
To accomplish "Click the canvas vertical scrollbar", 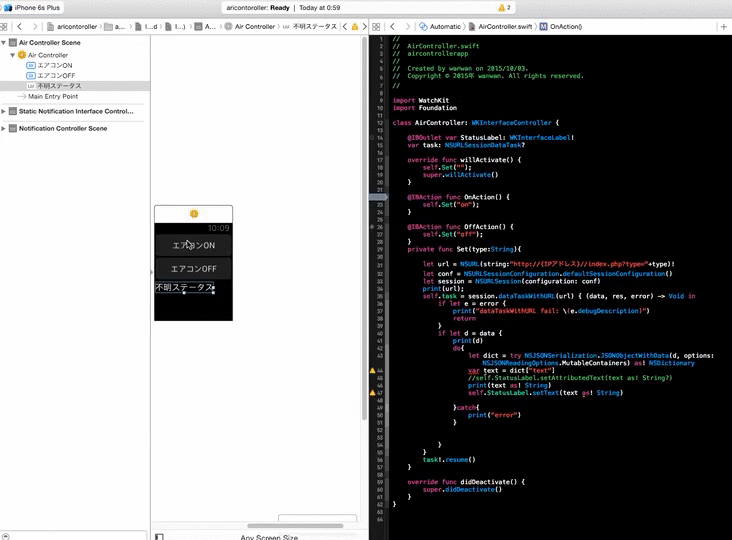I will coord(365,229).
